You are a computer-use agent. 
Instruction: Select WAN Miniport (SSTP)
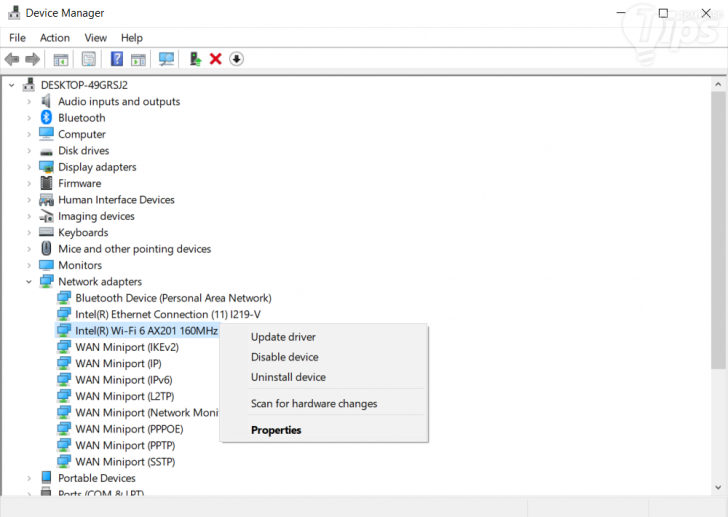coord(125,462)
